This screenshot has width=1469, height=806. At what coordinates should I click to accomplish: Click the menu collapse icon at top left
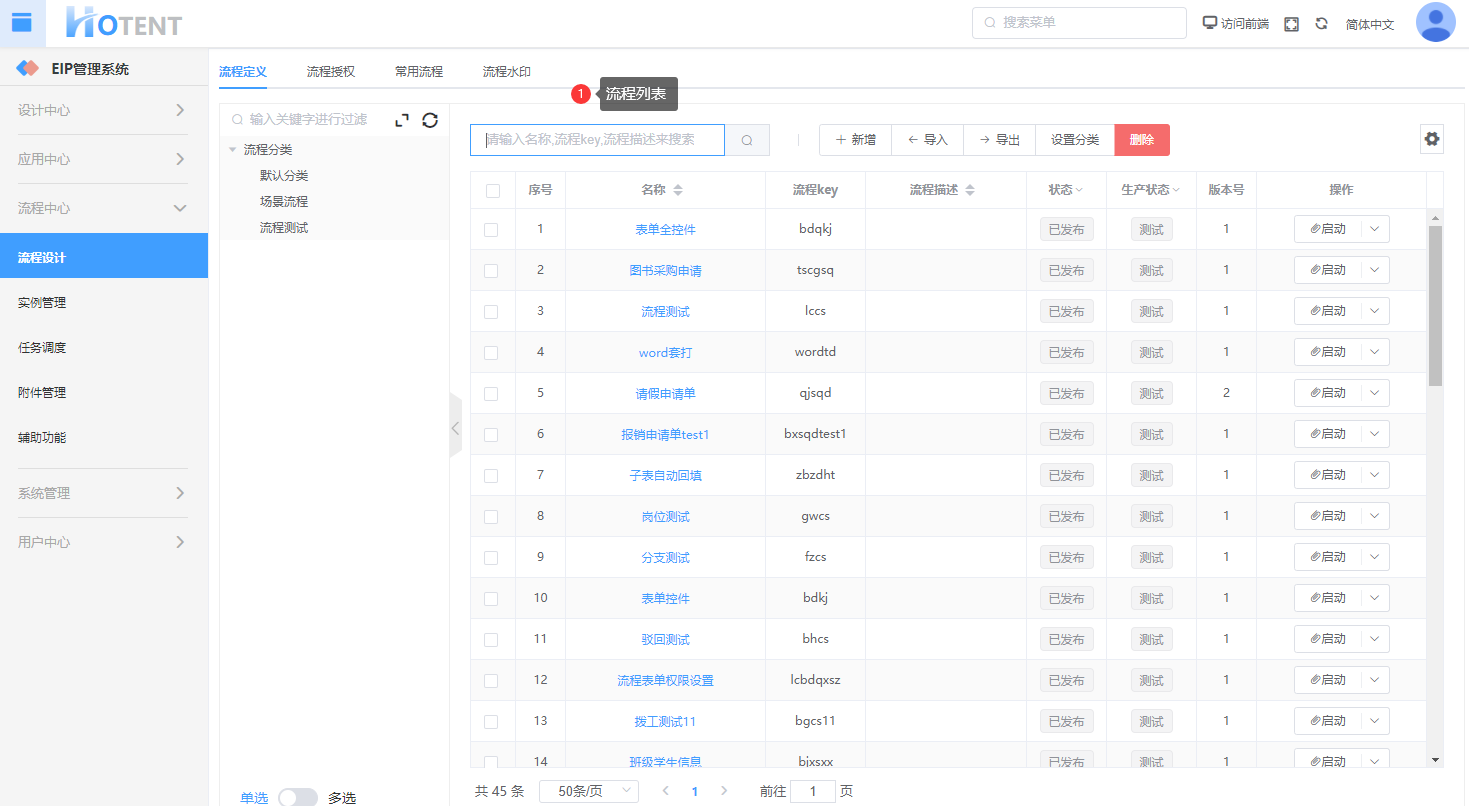[22, 23]
